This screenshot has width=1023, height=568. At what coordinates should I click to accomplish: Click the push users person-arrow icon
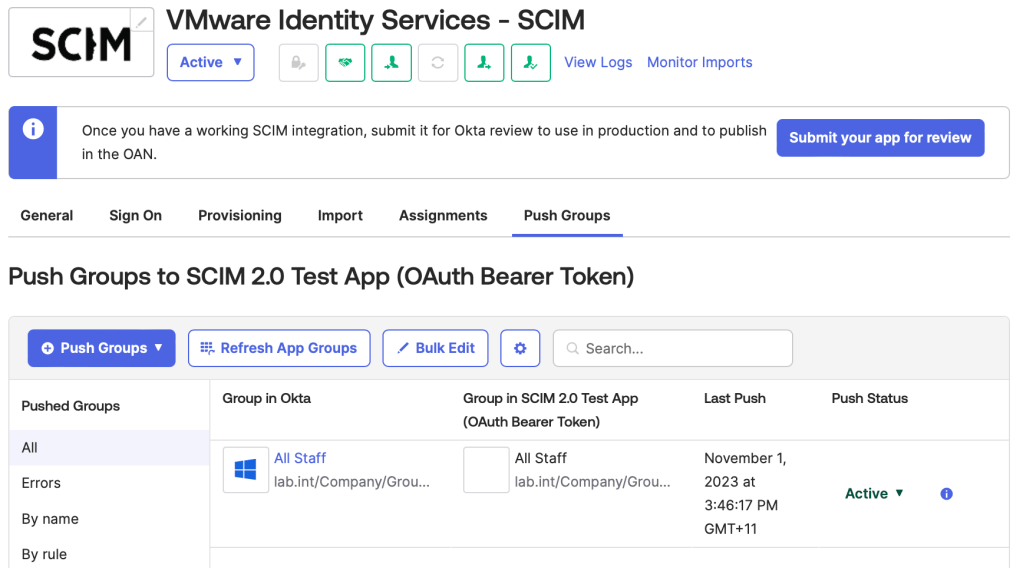coord(484,62)
